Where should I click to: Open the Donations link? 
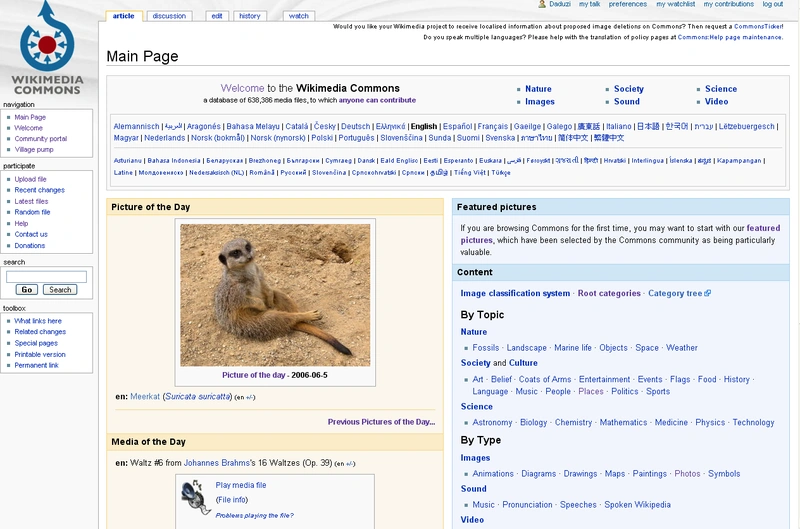pyautogui.click(x=30, y=246)
